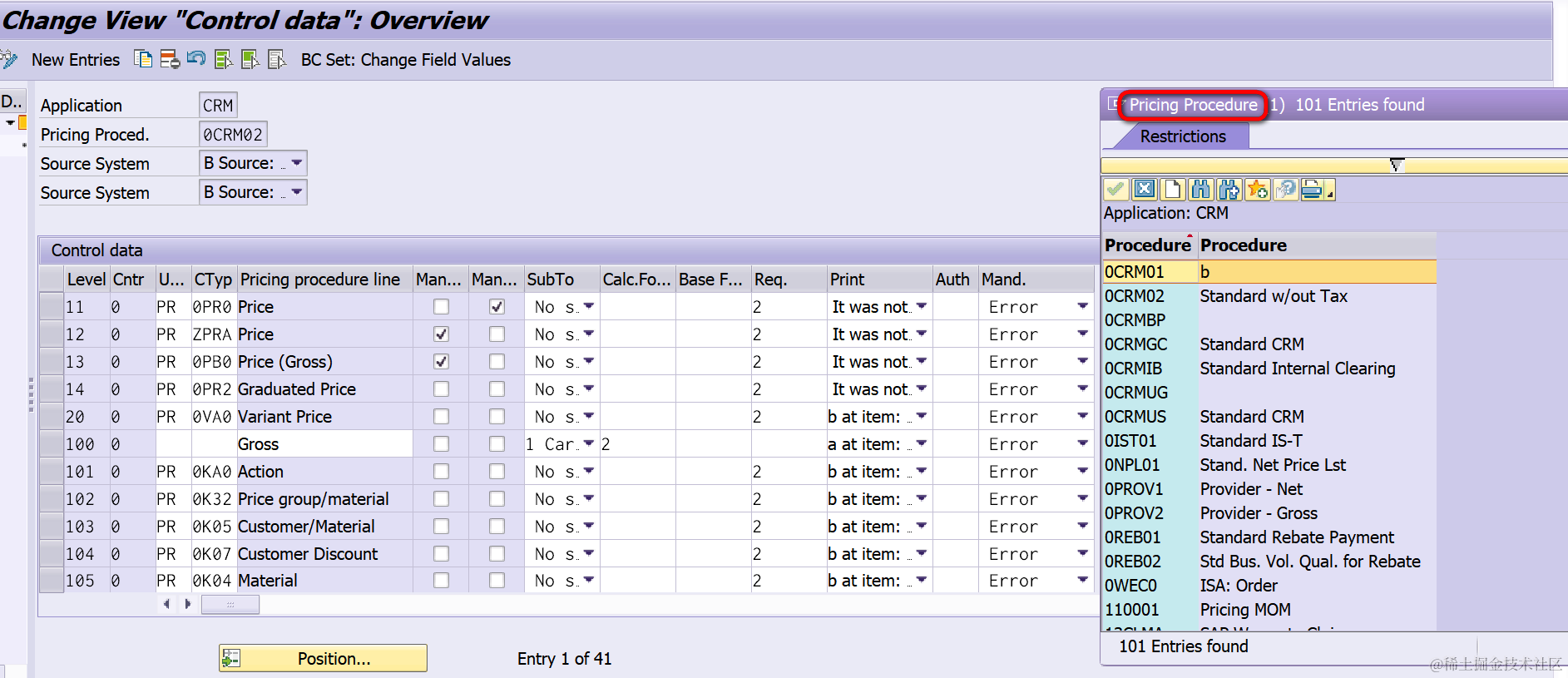Toggle first Man. checkbox for Price (Gross)

click(x=441, y=362)
